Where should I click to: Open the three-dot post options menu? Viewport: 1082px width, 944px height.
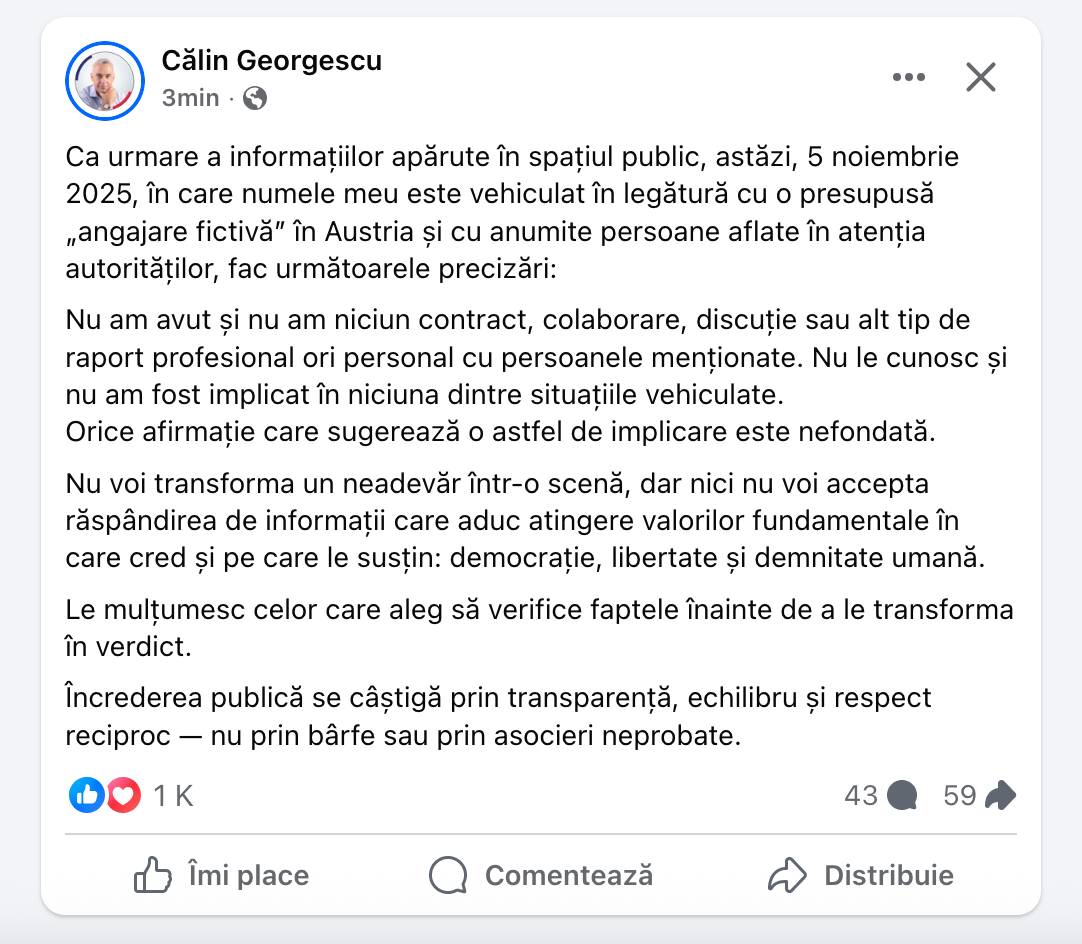(908, 77)
